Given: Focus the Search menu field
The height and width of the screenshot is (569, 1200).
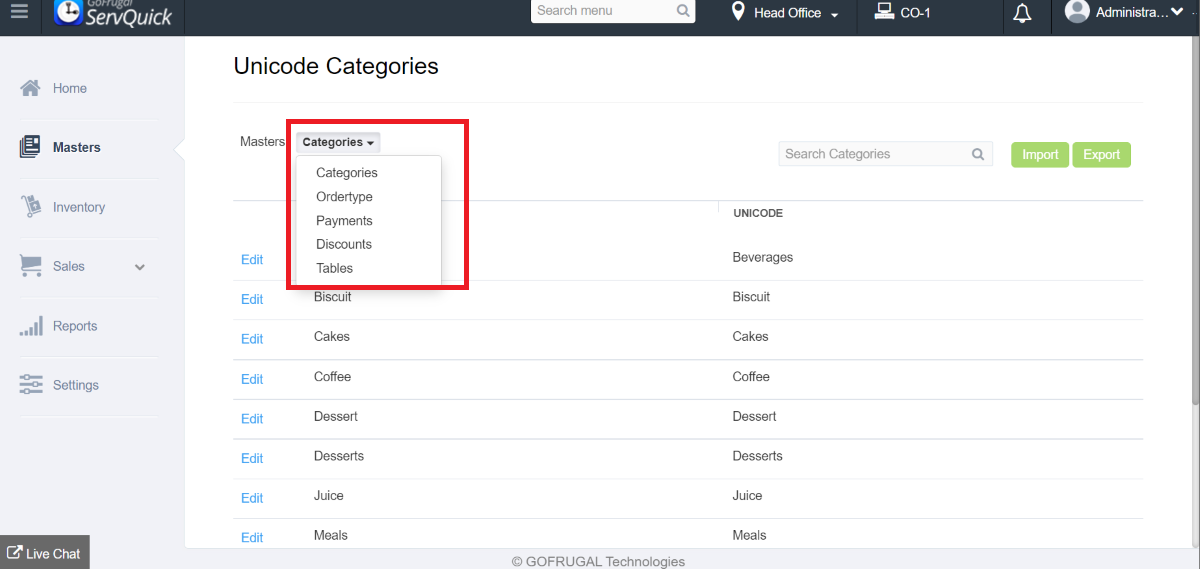Looking at the screenshot, I should point(603,11).
